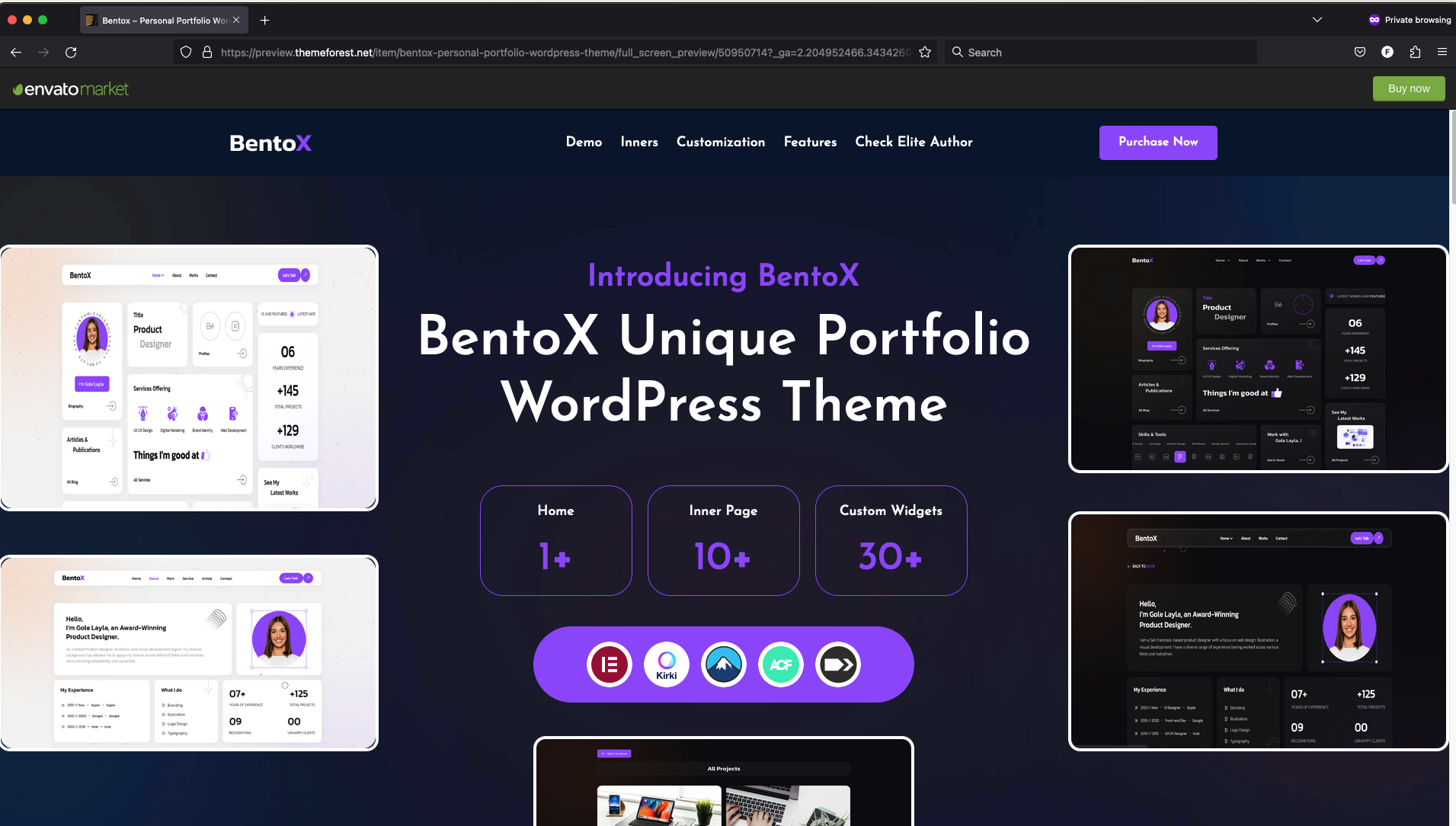Click the browser back arrow
Image resolution: width=1456 pixels, height=826 pixels.
coord(16,53)
